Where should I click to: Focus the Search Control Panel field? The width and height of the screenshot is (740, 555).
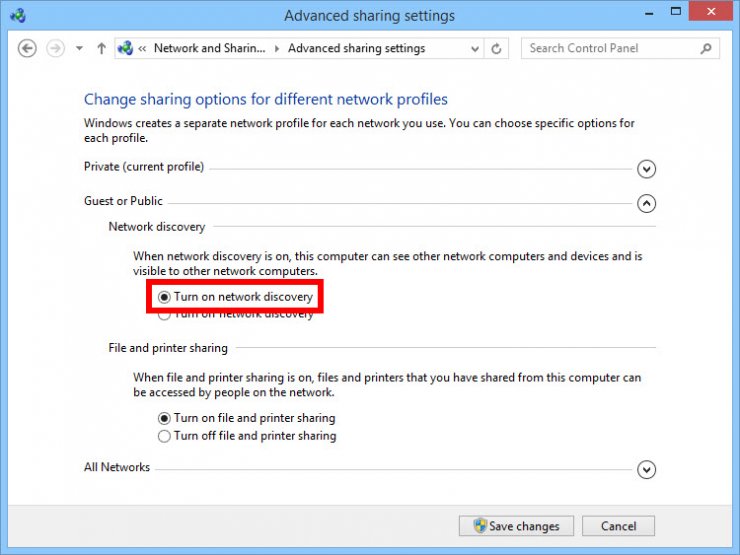[x=620, y=48]
